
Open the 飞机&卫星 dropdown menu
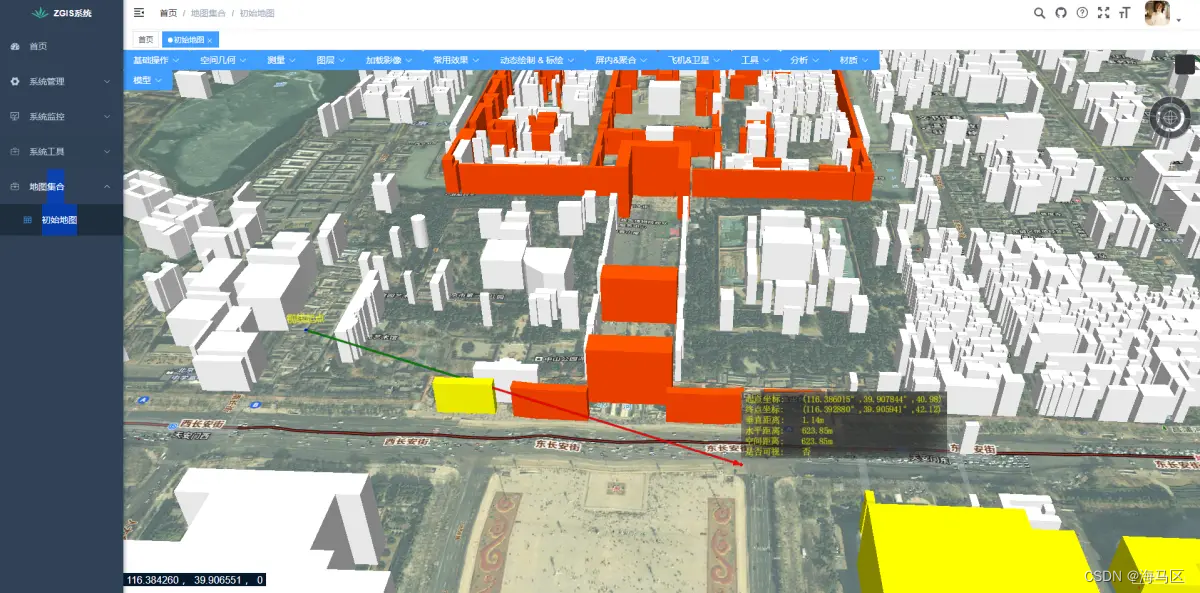(695, 60)
